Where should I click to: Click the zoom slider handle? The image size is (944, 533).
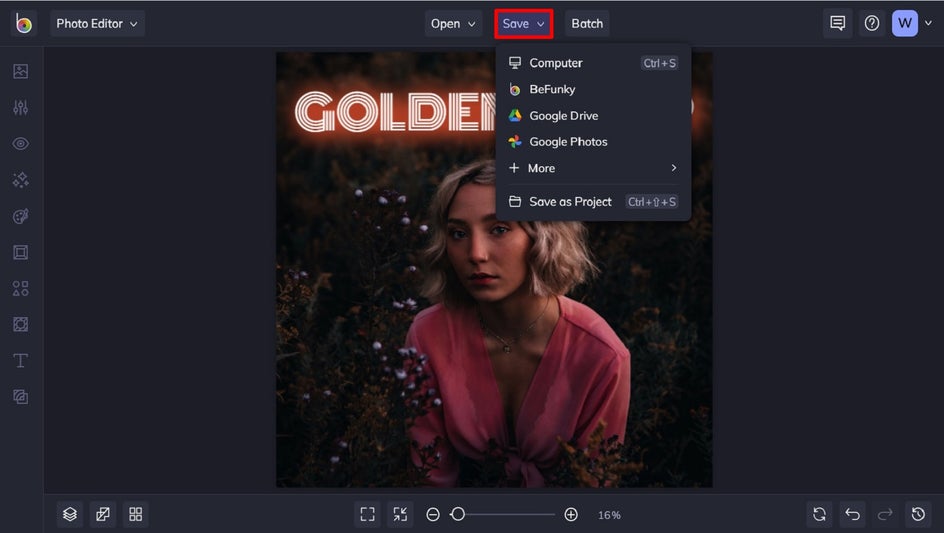[x=458, y=514]
